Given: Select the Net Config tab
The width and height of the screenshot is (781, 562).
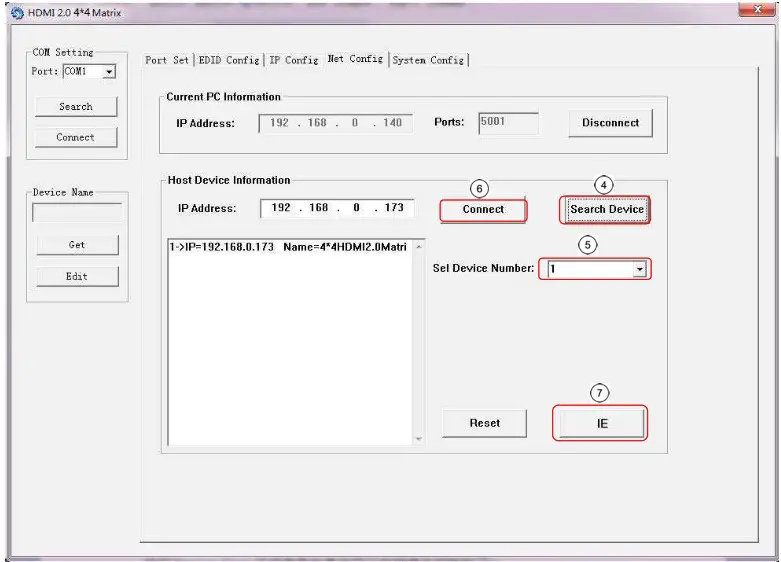Looking at the screenshot, I should point(355,59).
